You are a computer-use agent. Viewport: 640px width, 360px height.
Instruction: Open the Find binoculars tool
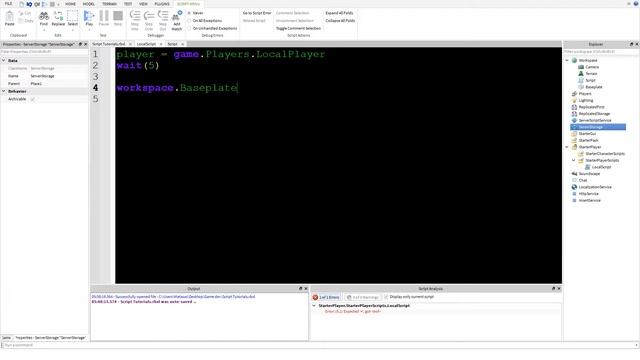point(44,17)
